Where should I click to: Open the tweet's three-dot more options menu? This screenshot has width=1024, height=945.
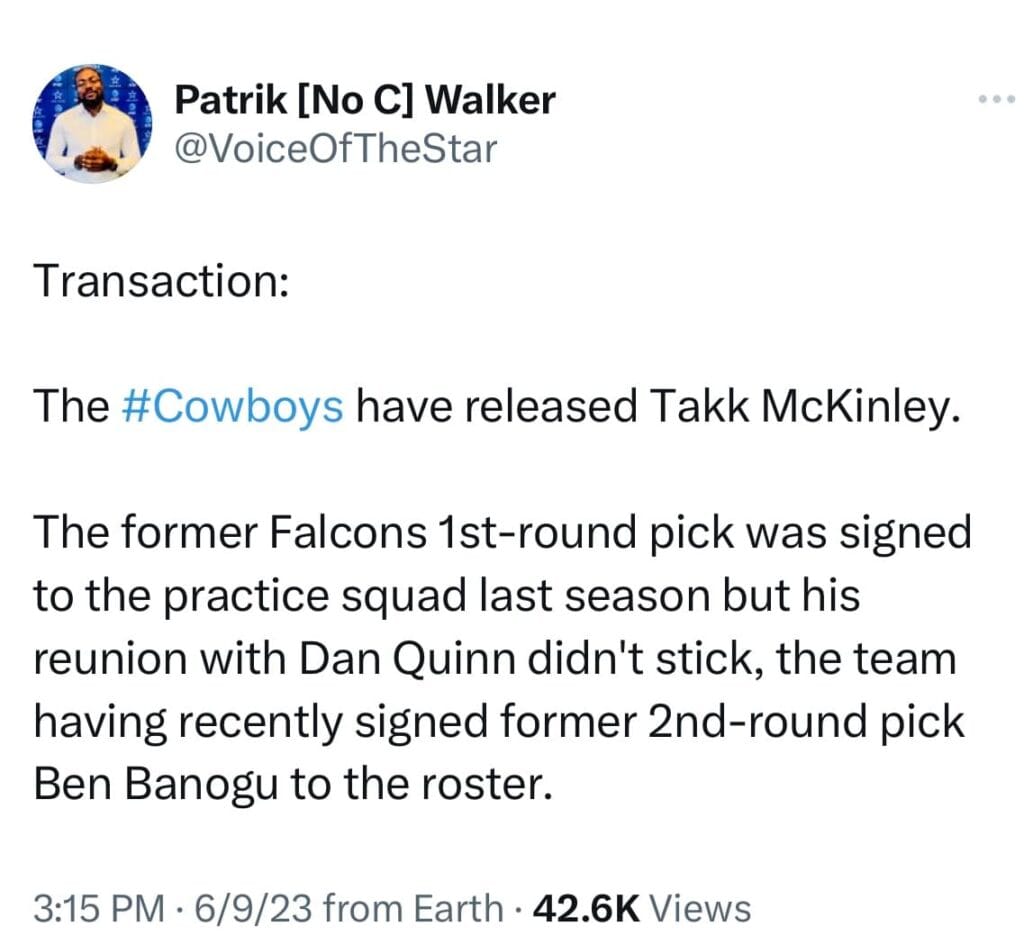[x=997, y=99]
